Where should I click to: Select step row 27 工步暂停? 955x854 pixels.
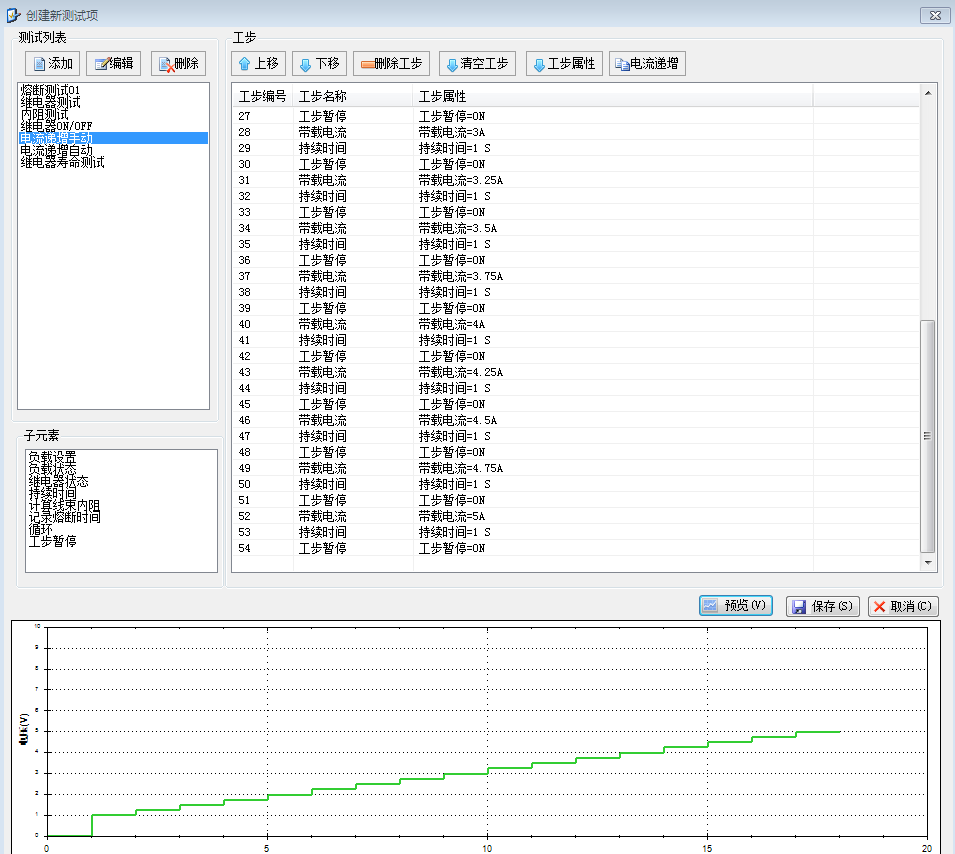[576, 116]
